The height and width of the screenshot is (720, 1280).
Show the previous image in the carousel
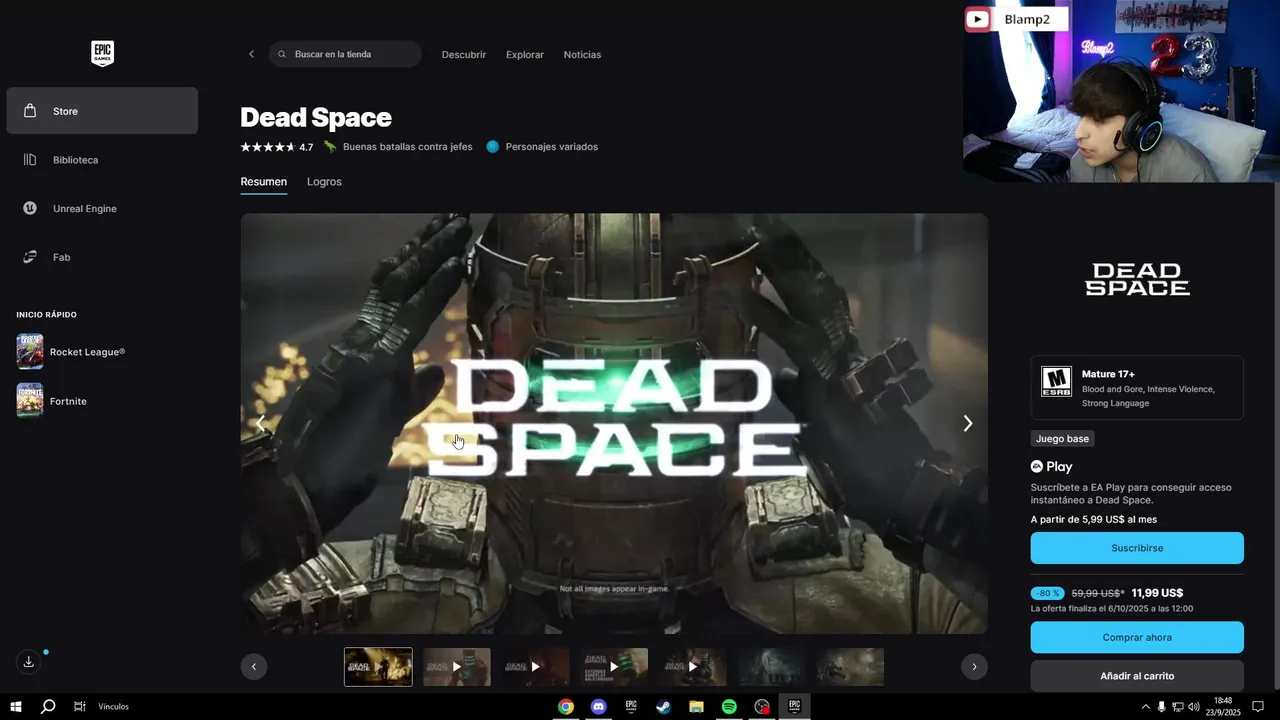coord(260,423)
